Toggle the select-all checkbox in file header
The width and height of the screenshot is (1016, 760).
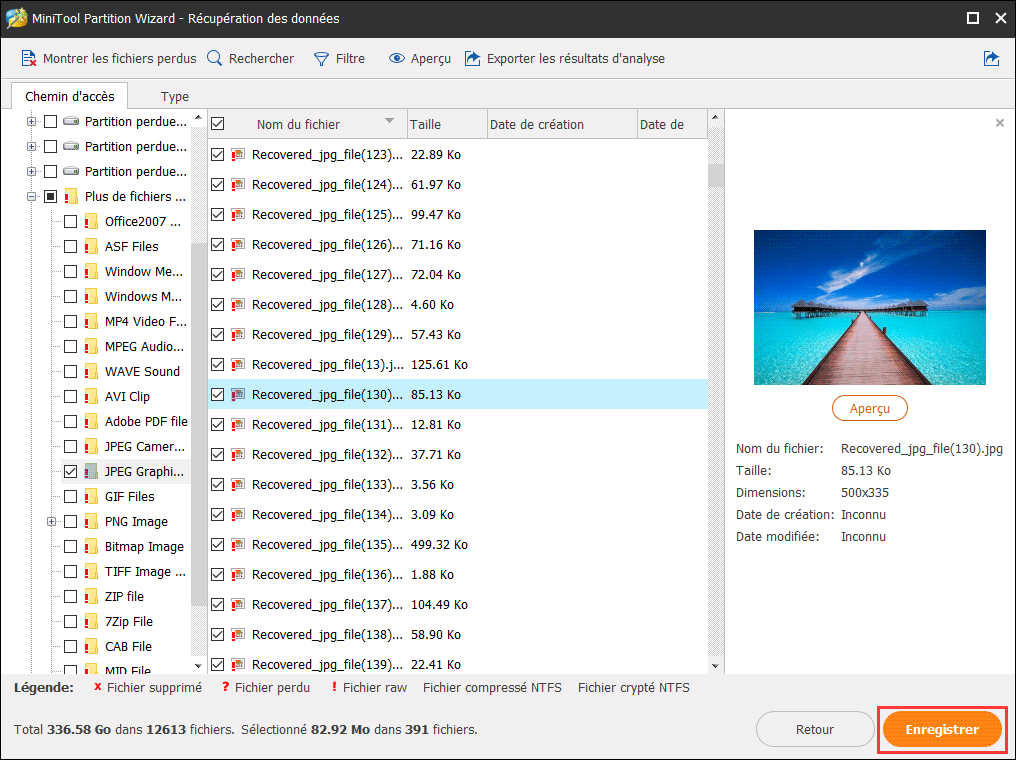coord(217,124)
